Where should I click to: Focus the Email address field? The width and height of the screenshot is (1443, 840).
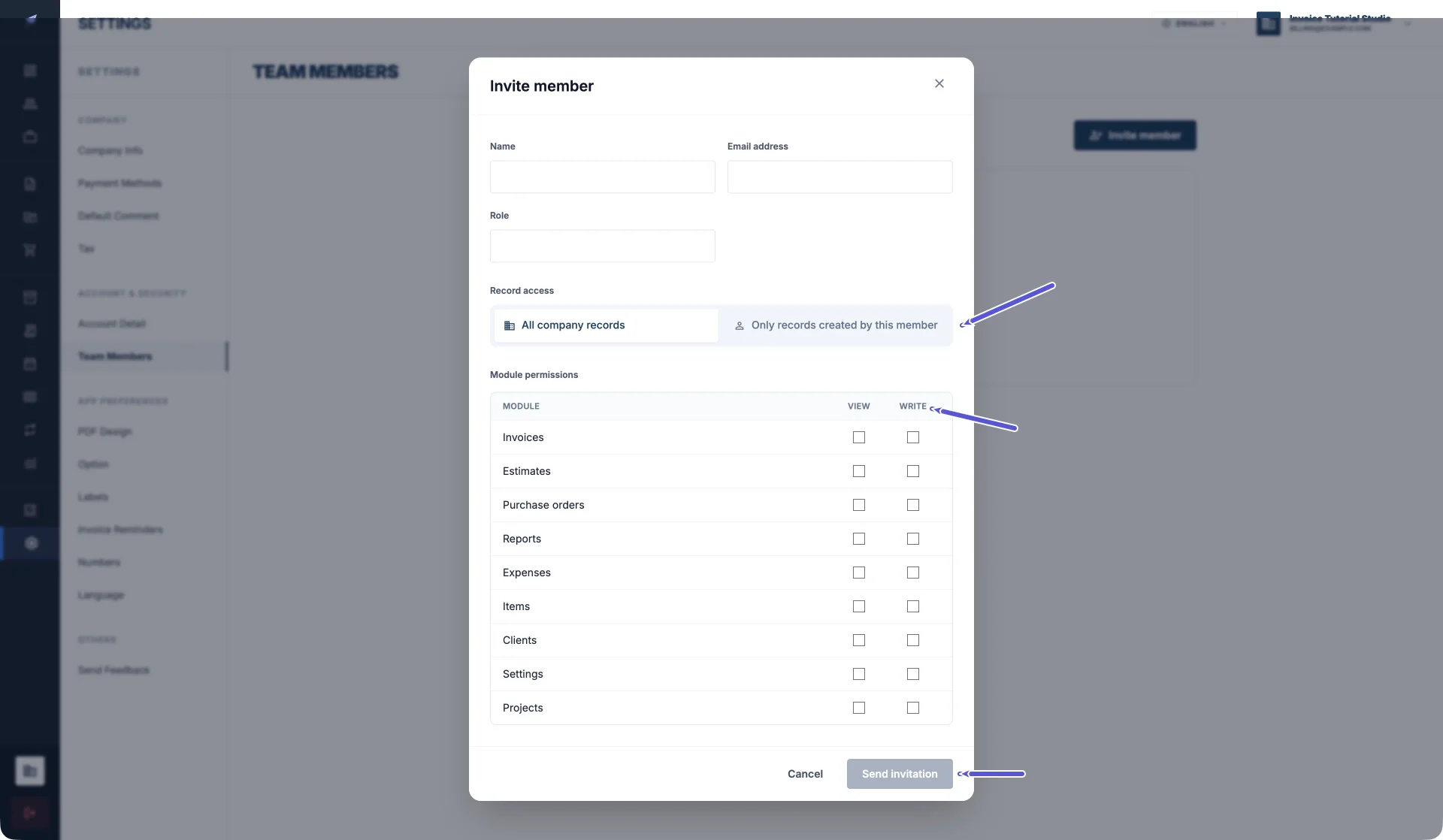(x=839, y=177)
